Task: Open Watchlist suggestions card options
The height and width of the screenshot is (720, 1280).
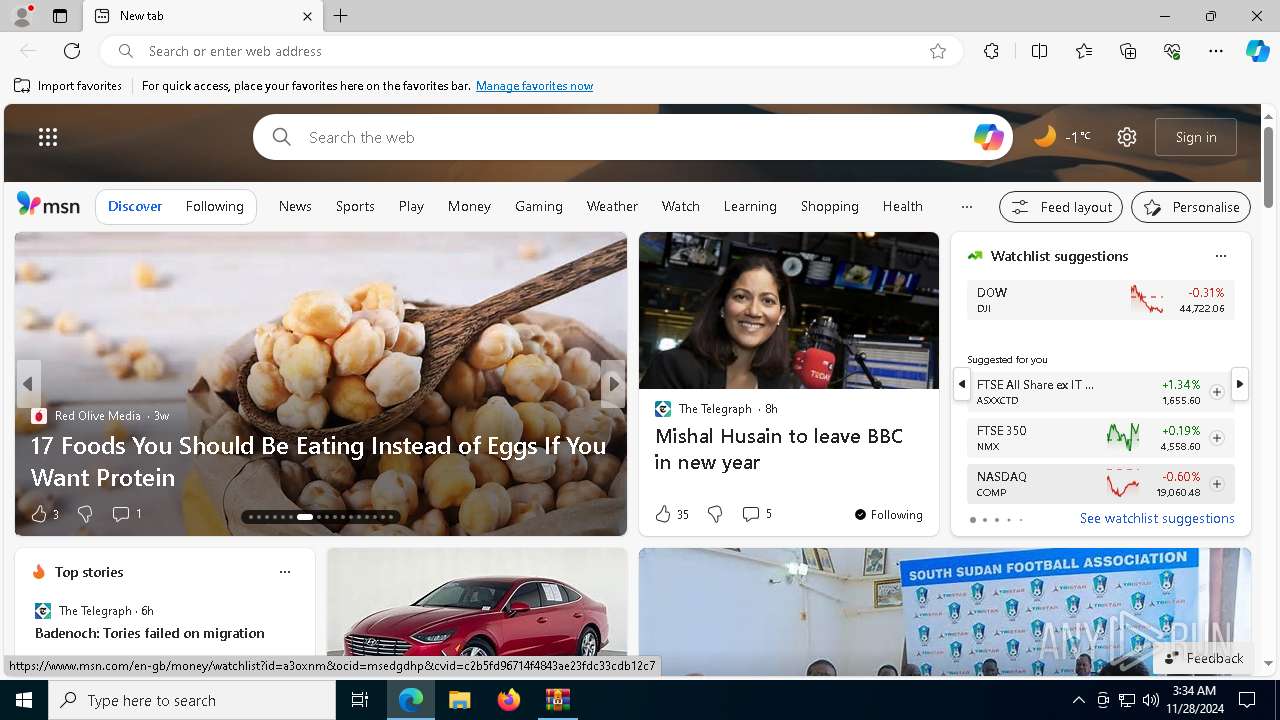Action: (1220, 256)
